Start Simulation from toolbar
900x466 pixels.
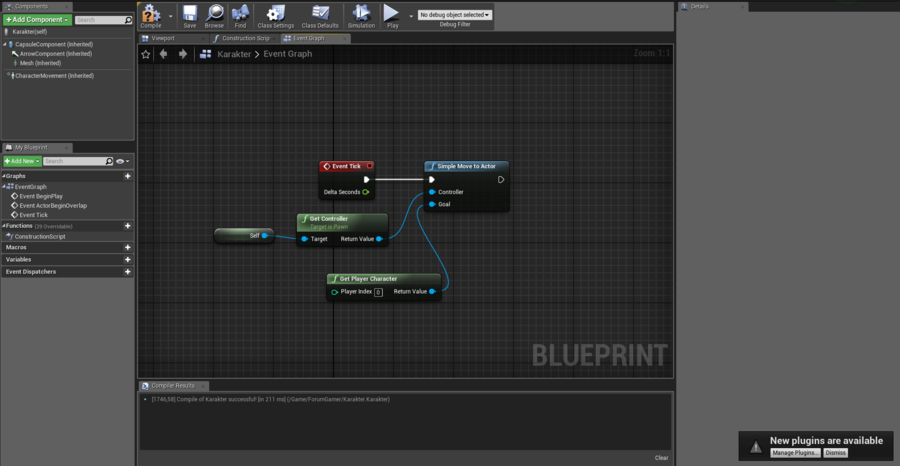[361, 16]
